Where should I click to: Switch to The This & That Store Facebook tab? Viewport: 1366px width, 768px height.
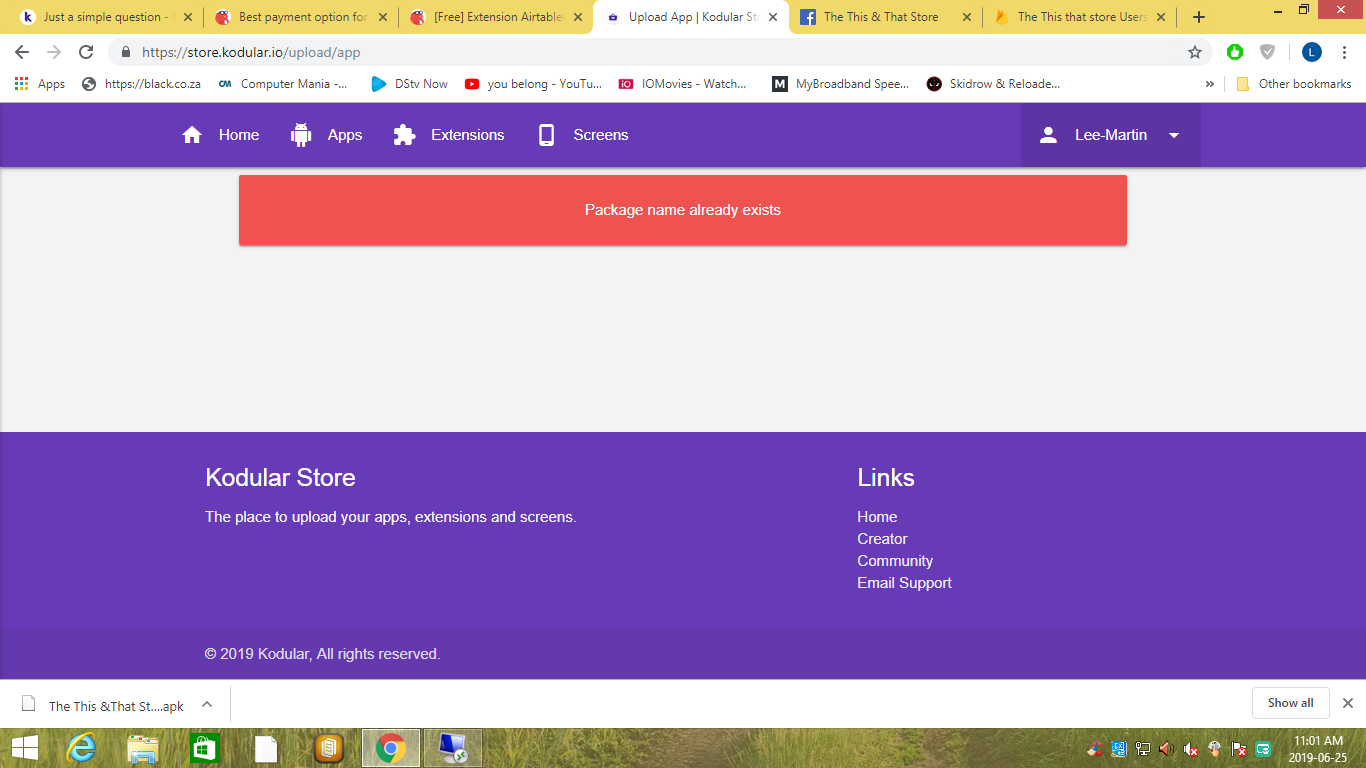click(x=880, y=17)
